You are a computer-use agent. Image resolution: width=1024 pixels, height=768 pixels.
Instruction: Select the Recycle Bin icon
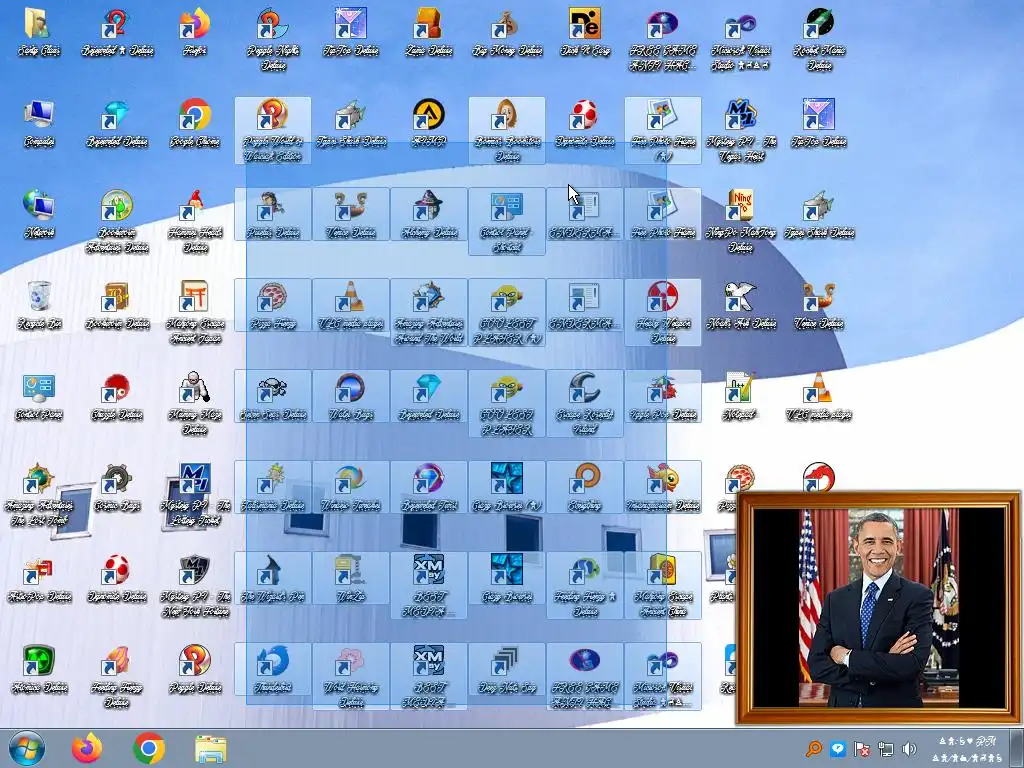point(39,306)
